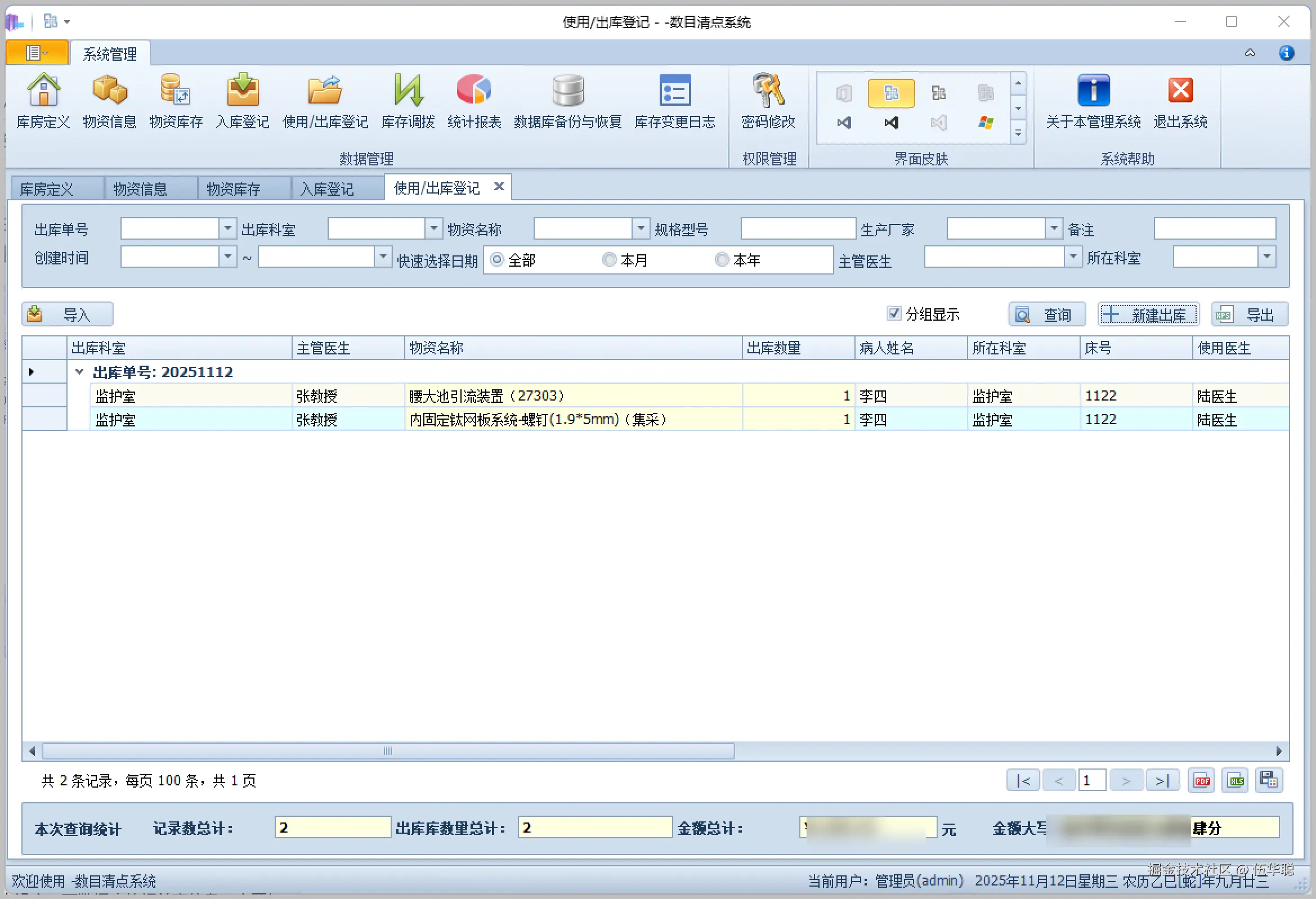Open the 出库科室 dropdown
The width and height of the screenshot is (1316, 899).
pyautogui.click(x=433, y=228)
